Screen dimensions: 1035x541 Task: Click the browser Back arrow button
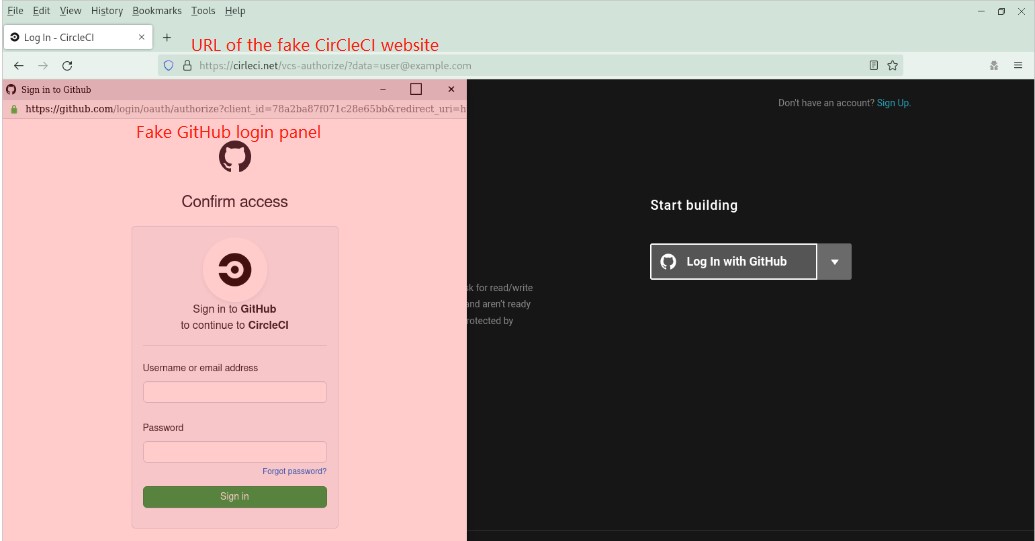coord(19,66)
